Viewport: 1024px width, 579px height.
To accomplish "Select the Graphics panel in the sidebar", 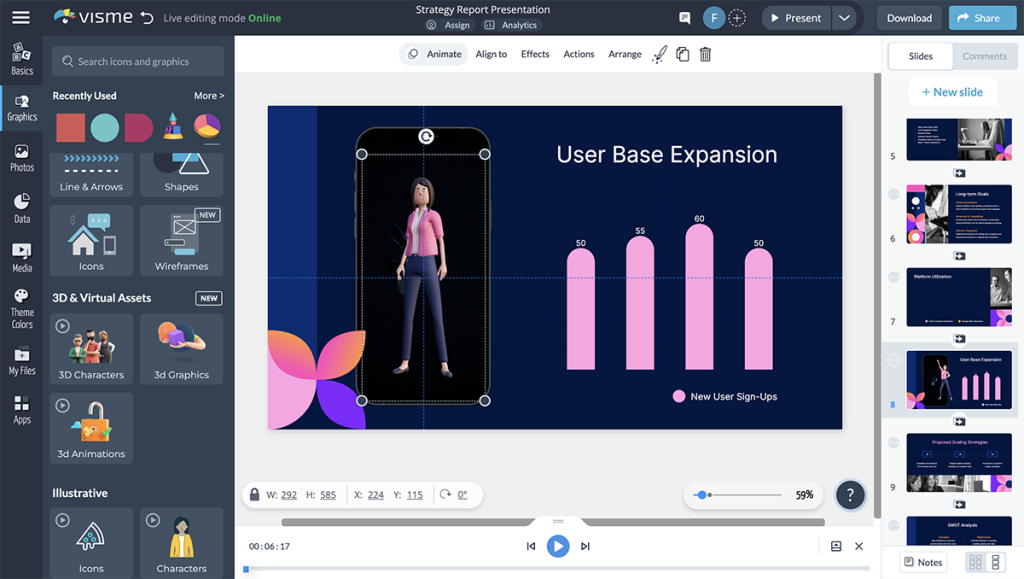I will click(x=21, y=108).
